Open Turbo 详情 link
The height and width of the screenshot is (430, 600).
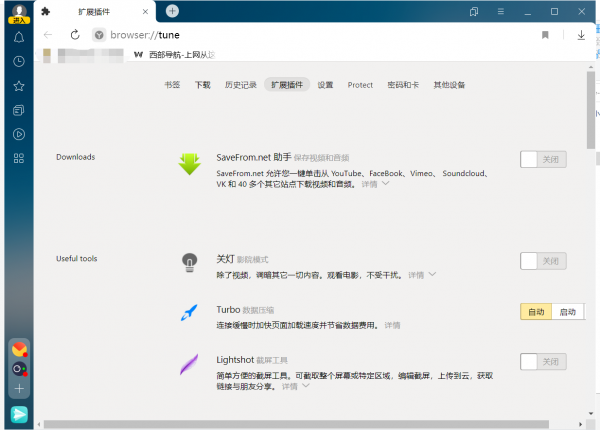(x=392, y=325)
